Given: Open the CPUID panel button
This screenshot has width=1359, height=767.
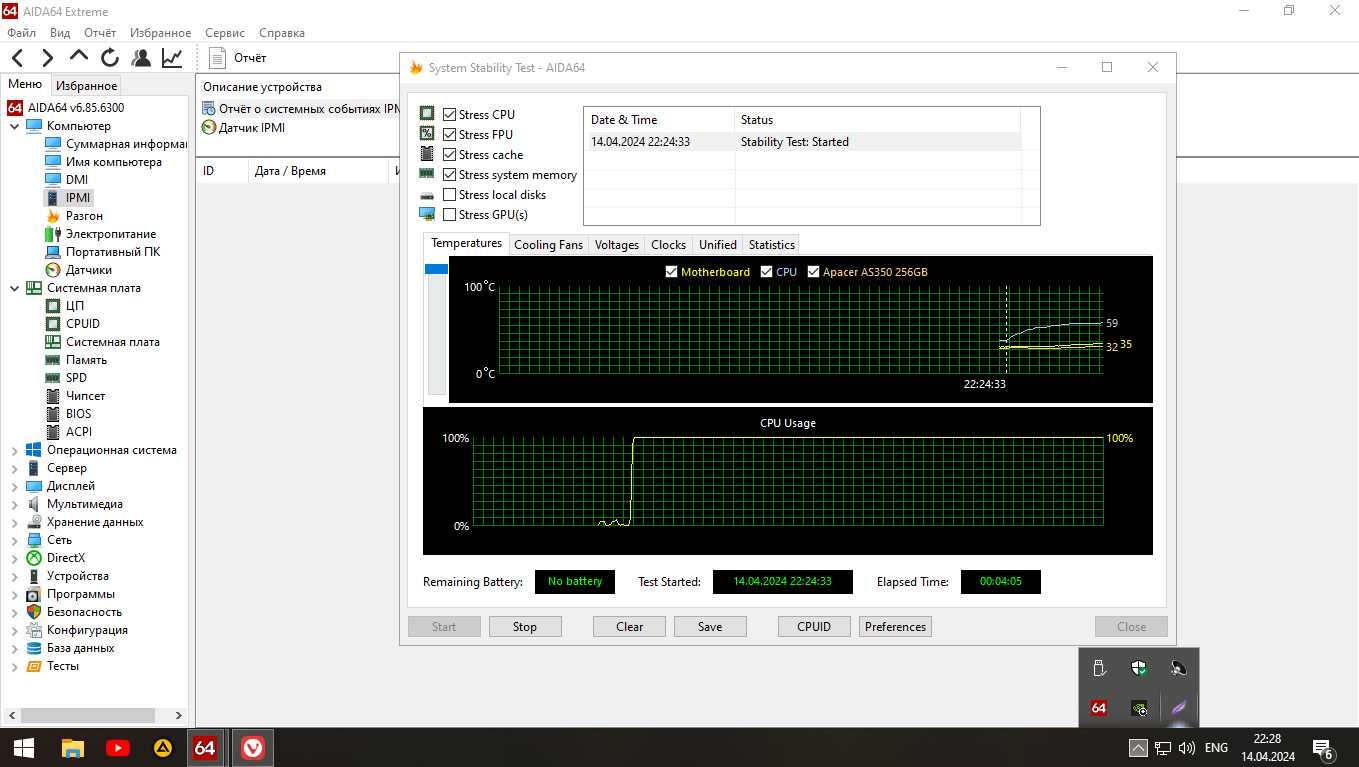Looking at the screenshot, I should (814, 627).
